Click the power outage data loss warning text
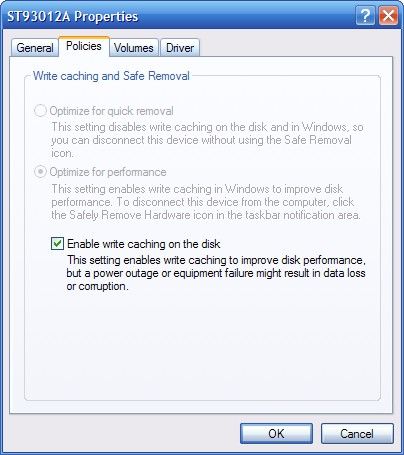 coord(216,273)
